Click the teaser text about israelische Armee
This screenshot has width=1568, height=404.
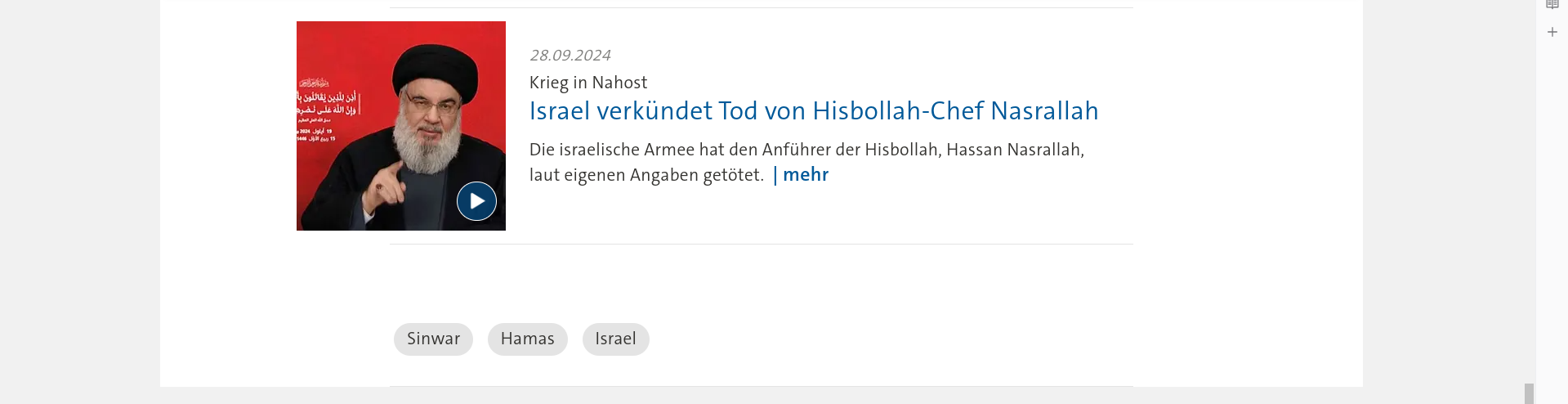click(x=806, y=162)
